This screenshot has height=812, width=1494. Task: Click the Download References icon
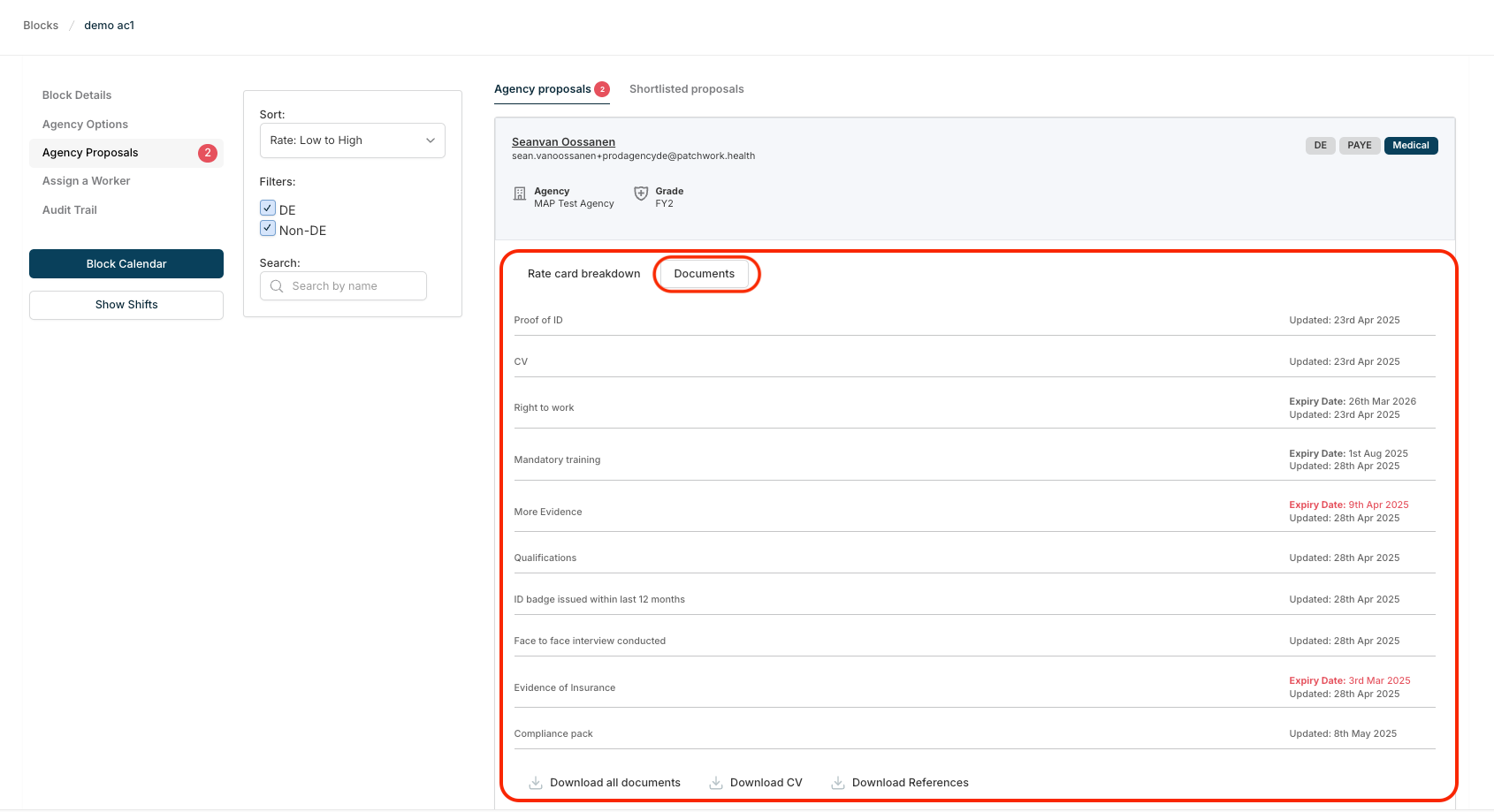(x=838, y=783)
